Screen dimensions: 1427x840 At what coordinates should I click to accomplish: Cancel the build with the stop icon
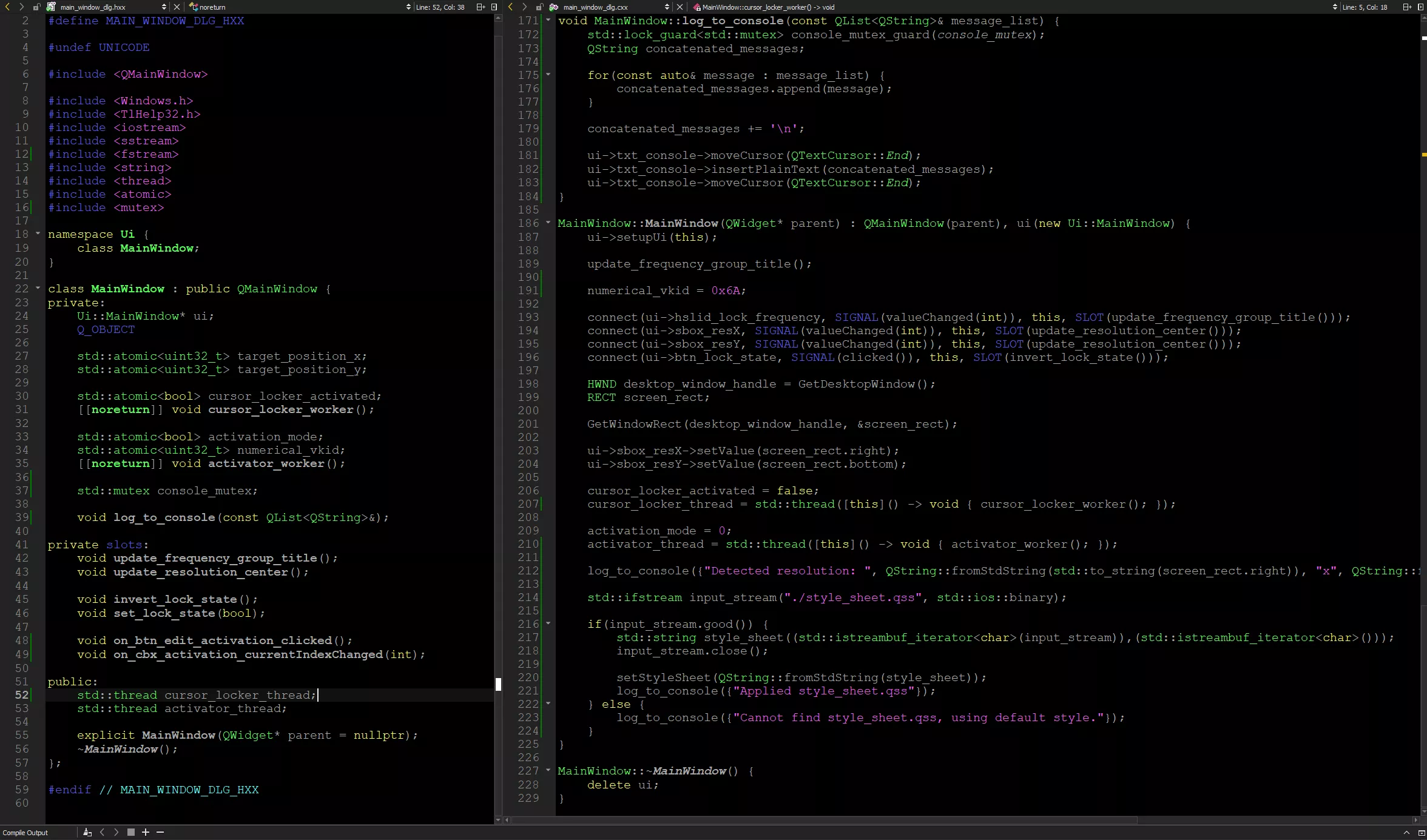point(131,833)
